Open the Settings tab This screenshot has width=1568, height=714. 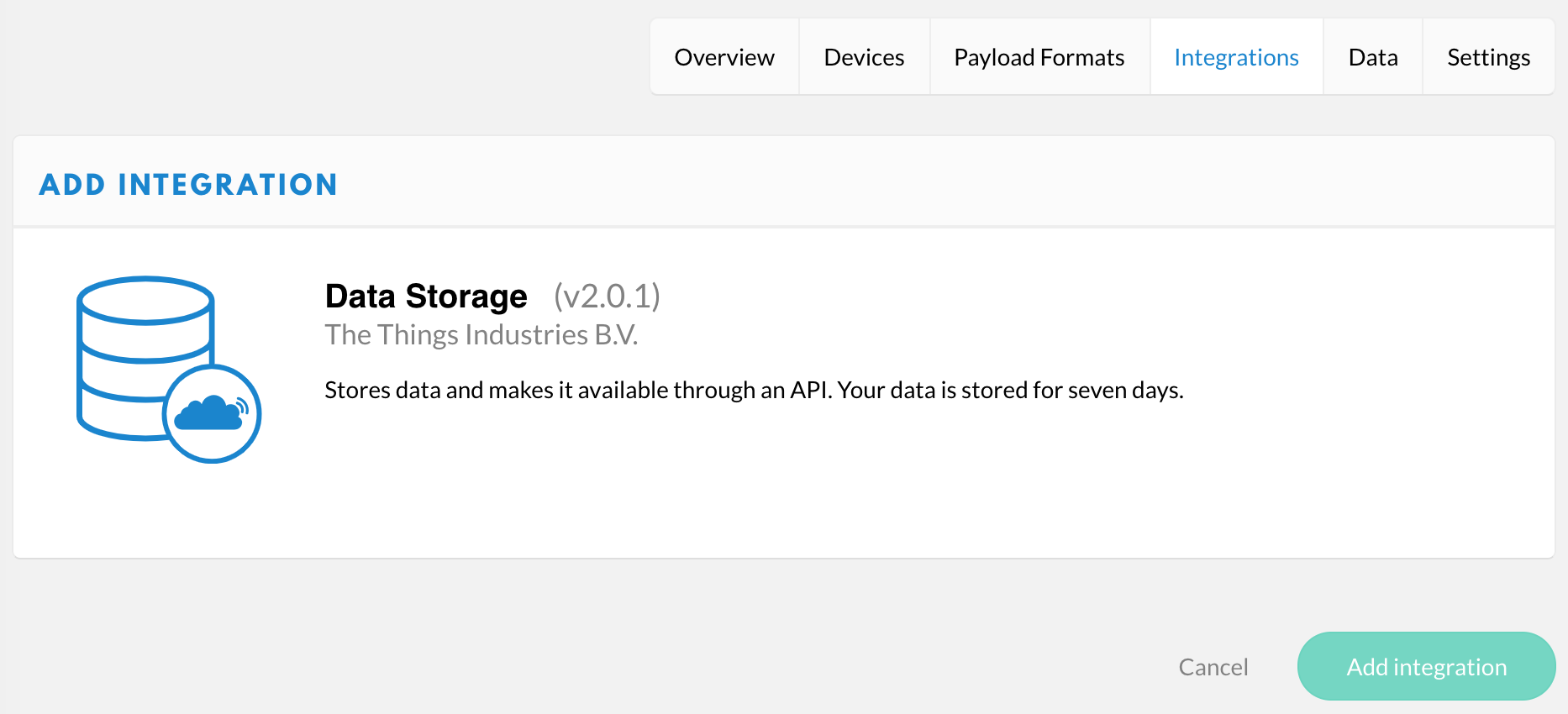click(x=1488, y=57)
